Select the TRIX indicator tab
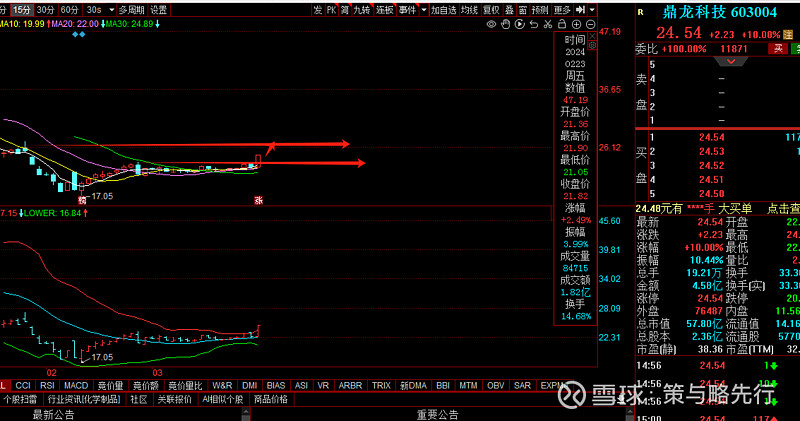Image resolution: width=800 pixels, height=421 pixels. [381, 386]
